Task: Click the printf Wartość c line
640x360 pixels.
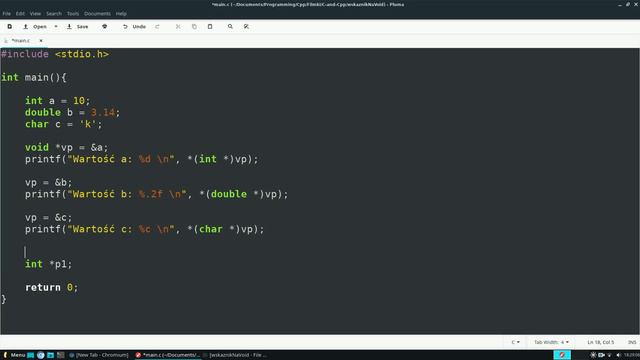Action: (144, 229)
